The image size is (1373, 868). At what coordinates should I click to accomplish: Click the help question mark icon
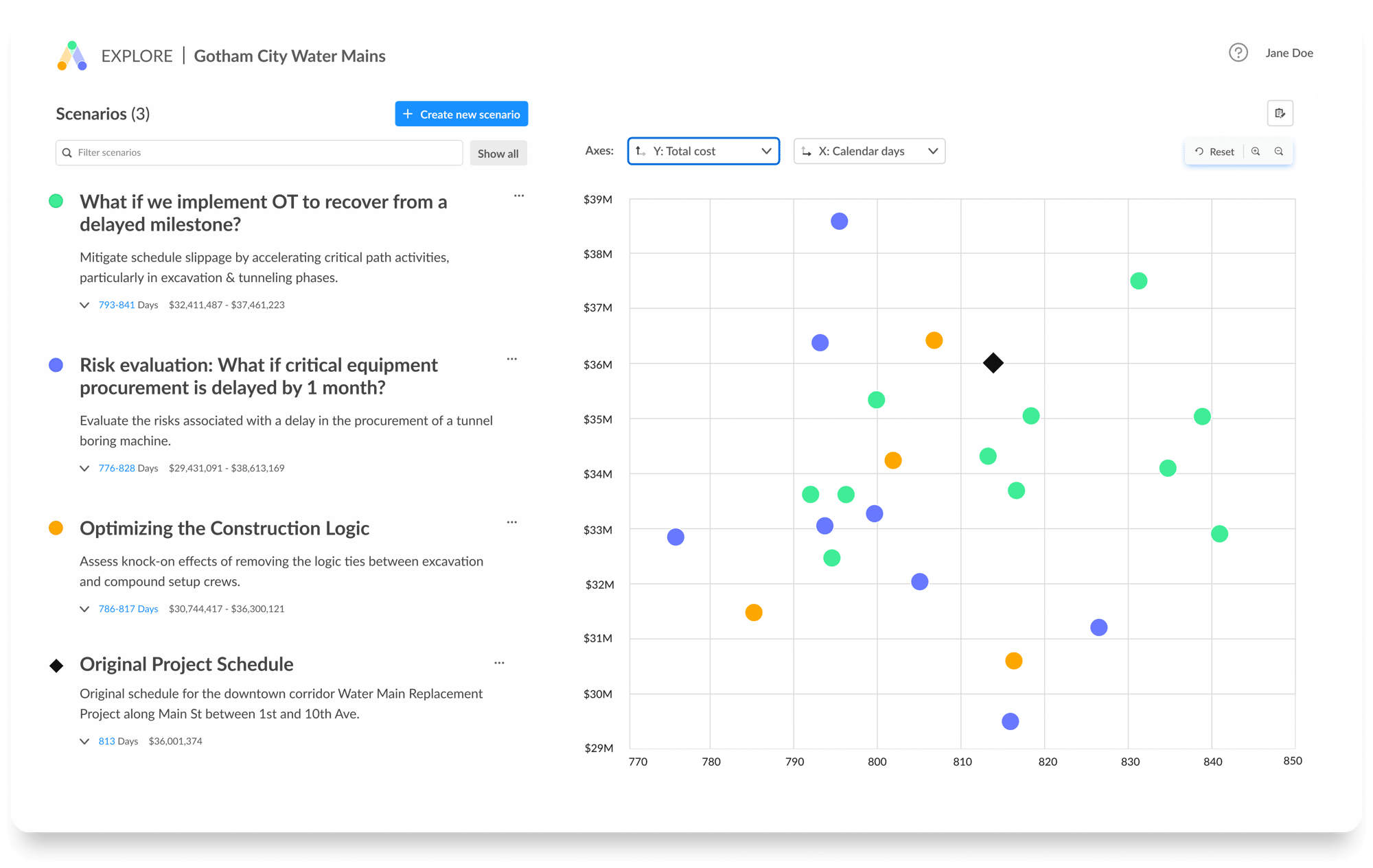pyautogui.click(x=1238, y=53)
